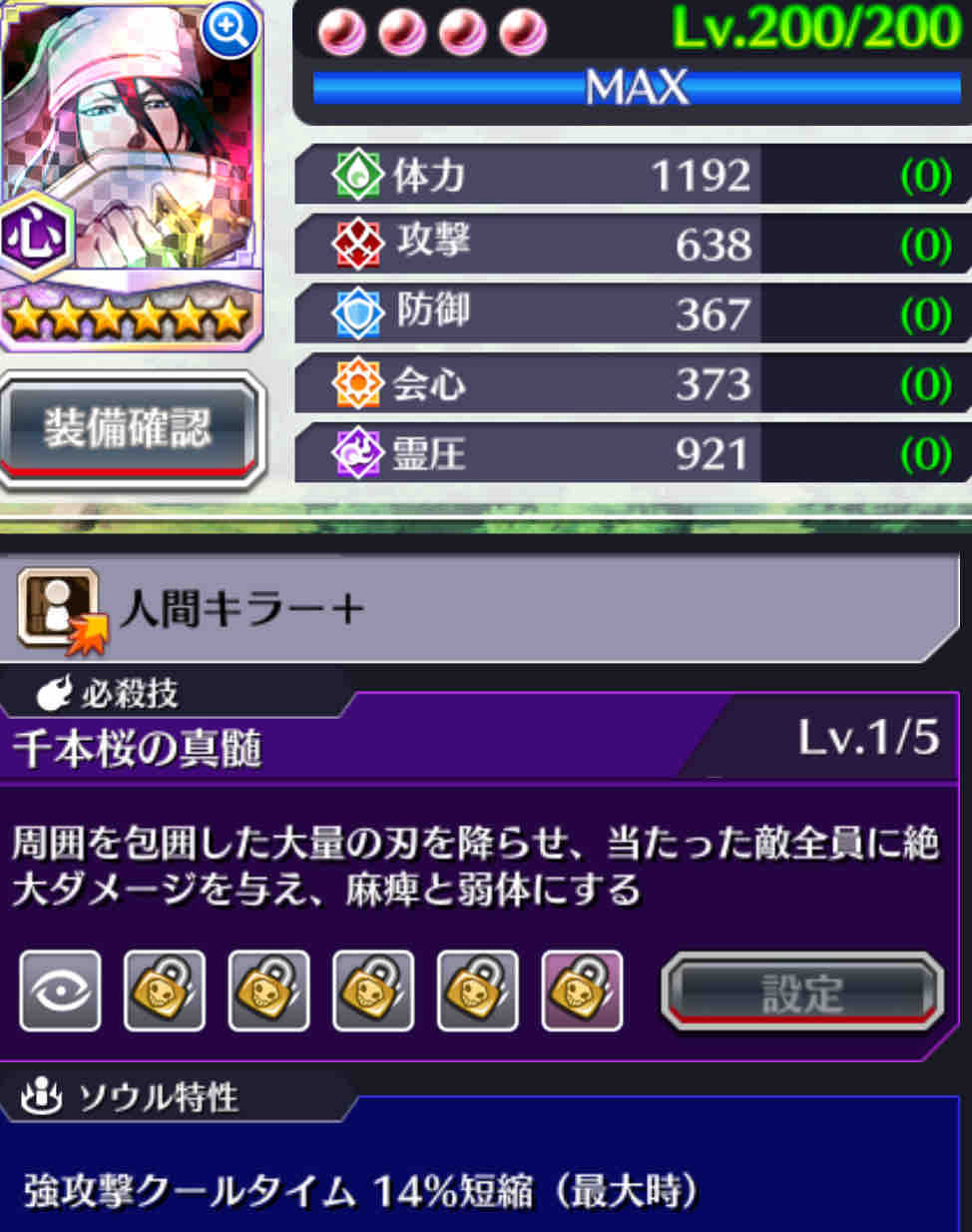The image size is (972, 1232).
Task: Tap the 人間キラー＋ skill icon
Action: coord(60,610)
